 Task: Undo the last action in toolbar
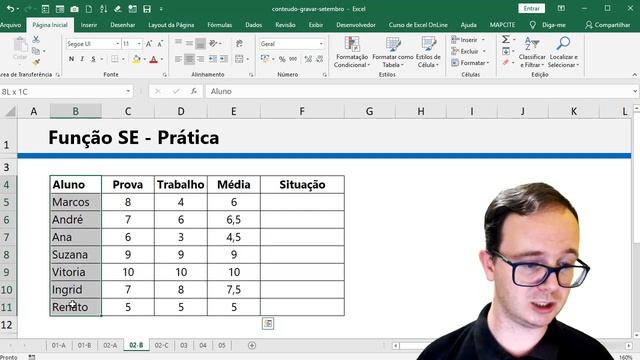click(x=11, y=9)
